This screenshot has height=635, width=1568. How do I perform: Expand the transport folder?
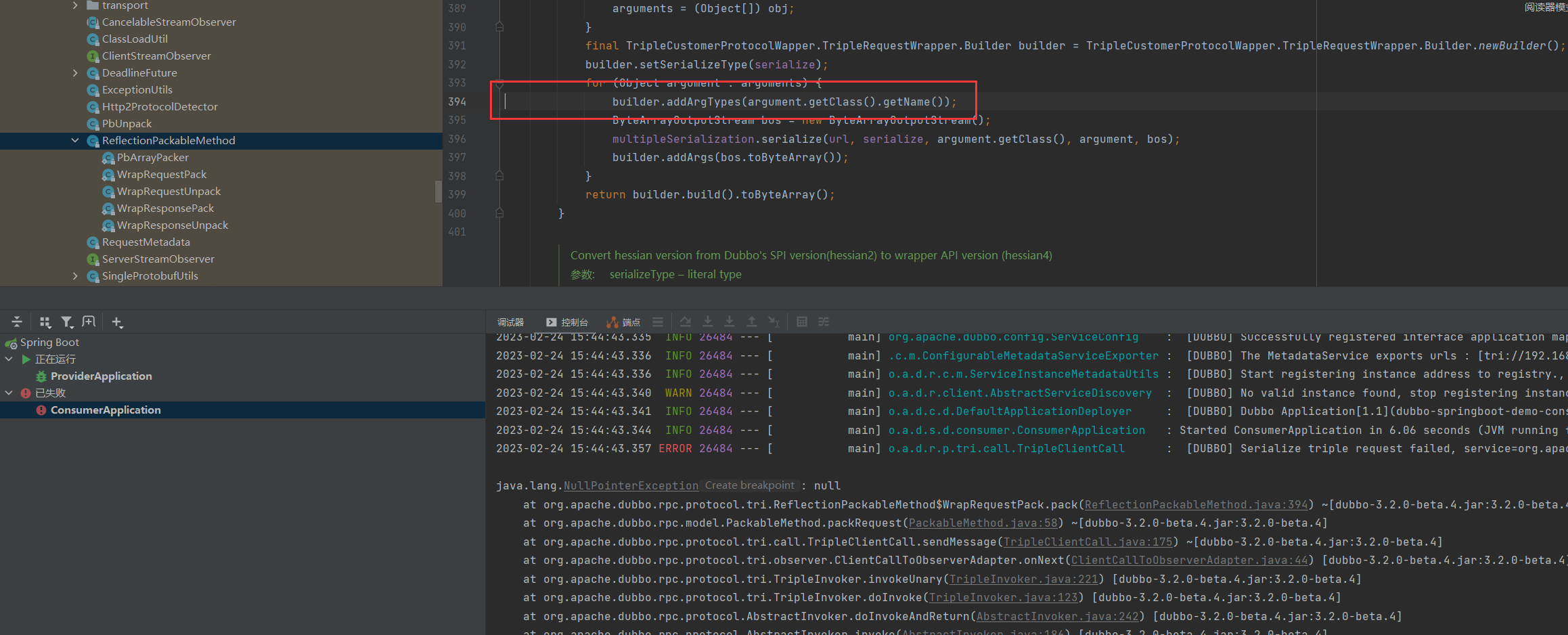(x=75, y=5)
